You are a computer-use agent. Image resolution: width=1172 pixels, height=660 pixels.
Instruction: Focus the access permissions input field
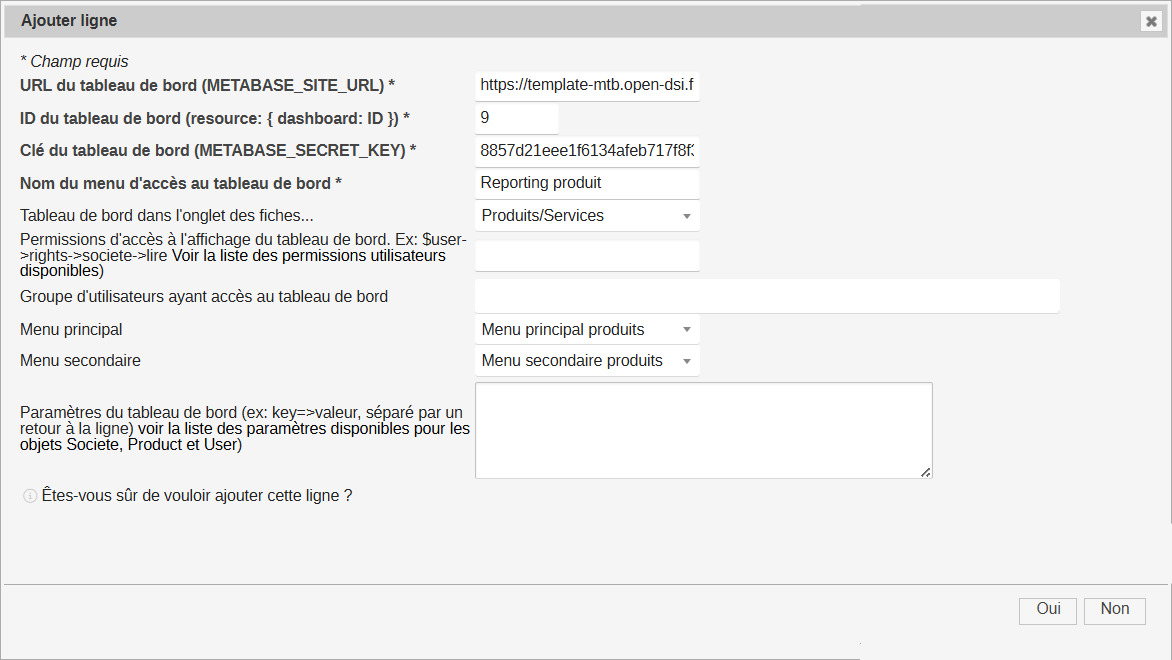click(x=587, y=256)
